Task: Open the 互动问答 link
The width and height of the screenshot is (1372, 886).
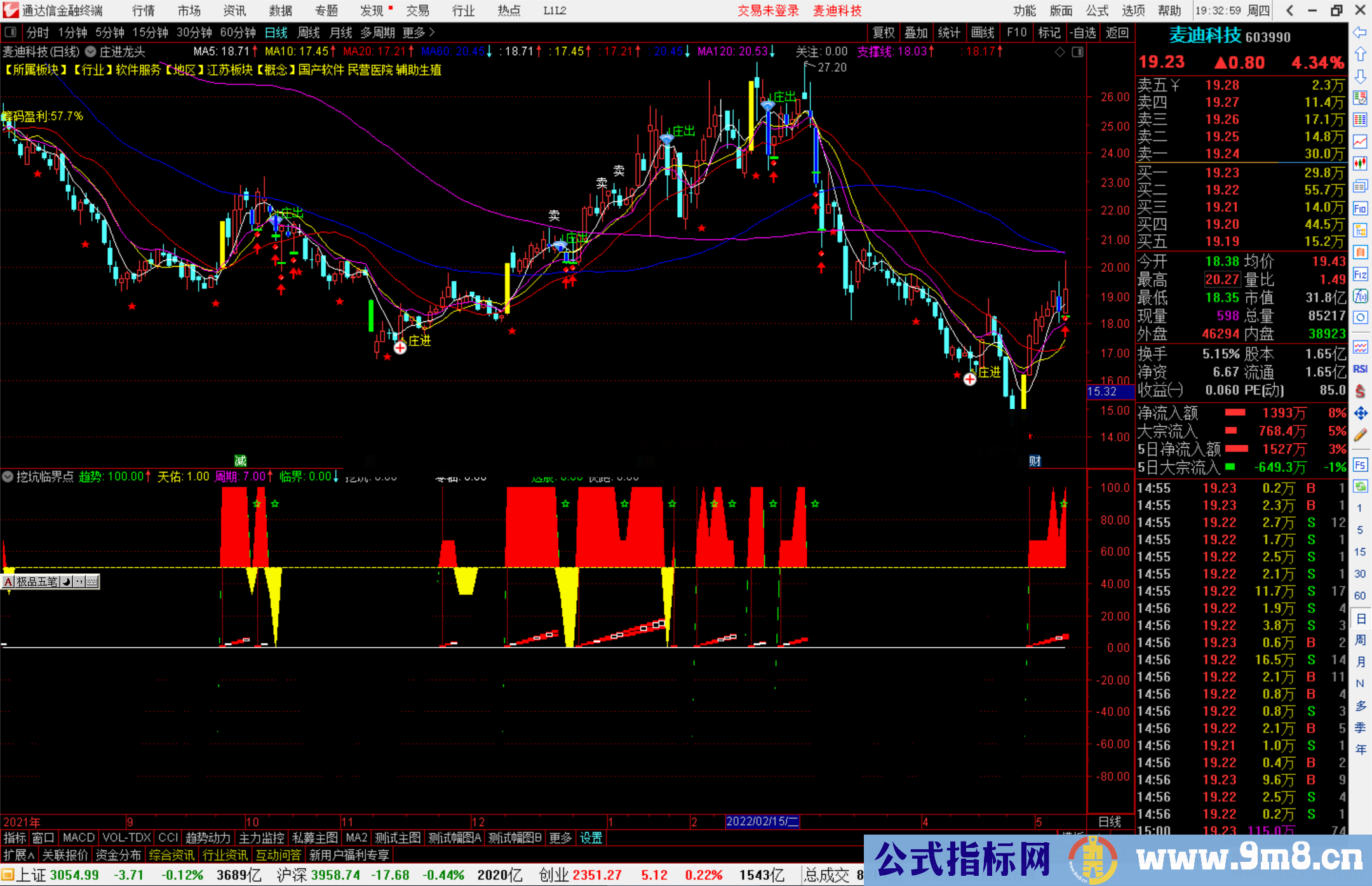Action: tap(279, 855)
